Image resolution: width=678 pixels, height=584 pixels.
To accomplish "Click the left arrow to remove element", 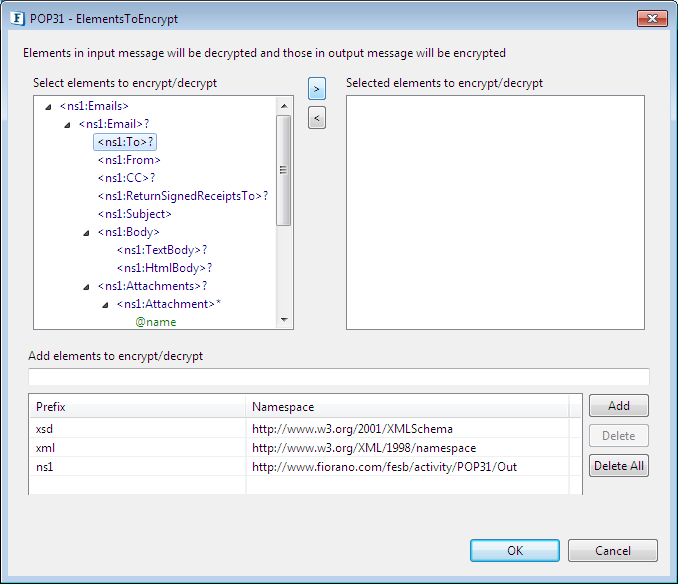I will [317, 120].
